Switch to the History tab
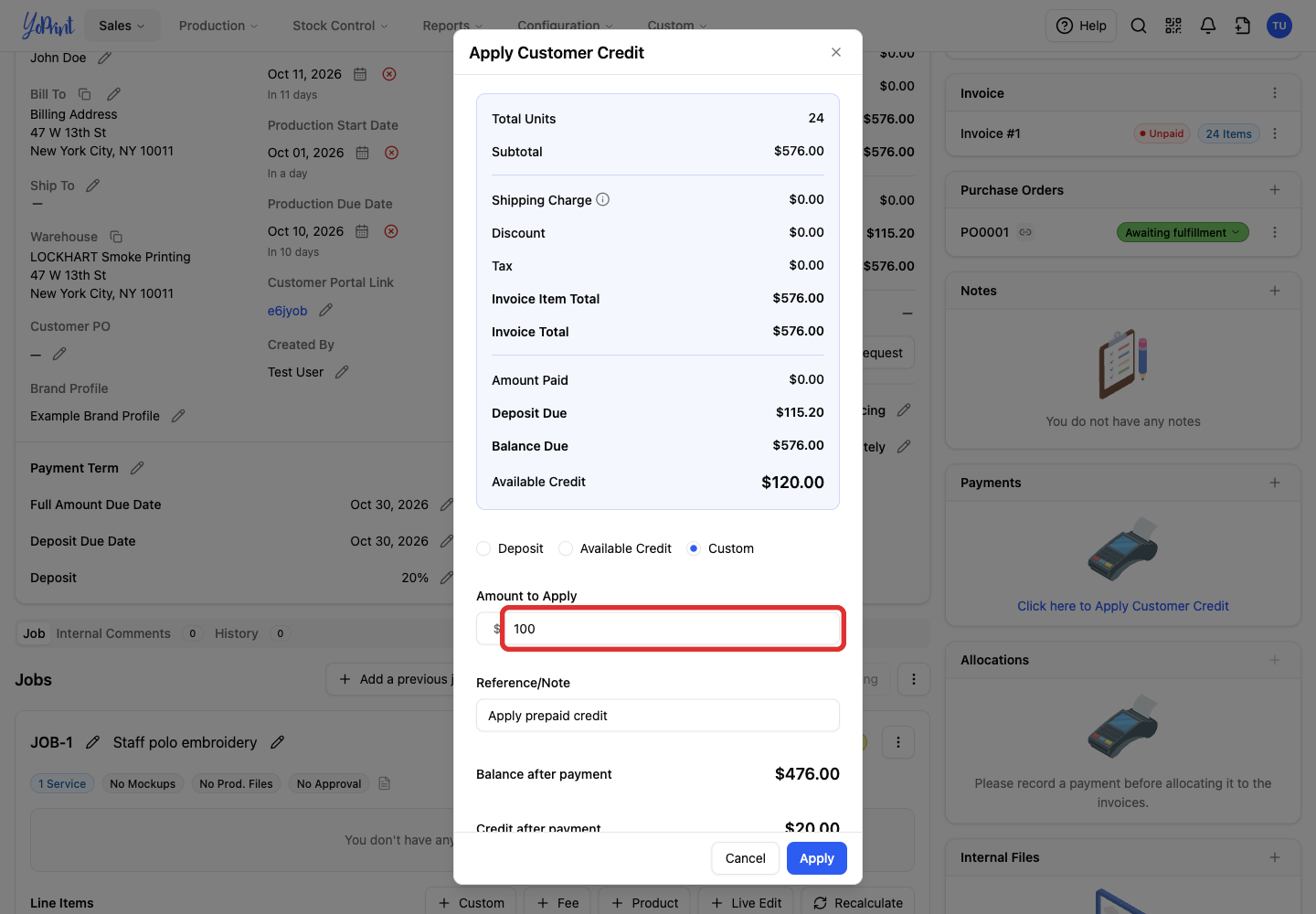The height and width of the screenshot is (914, 1316). (237, 633)
